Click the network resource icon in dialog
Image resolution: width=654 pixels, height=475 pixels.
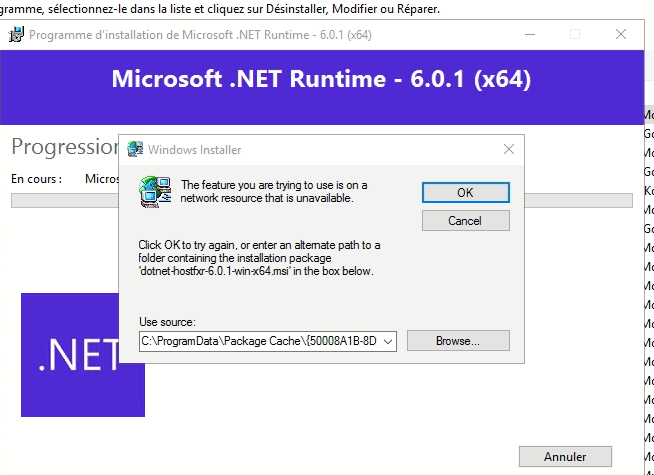155,192
